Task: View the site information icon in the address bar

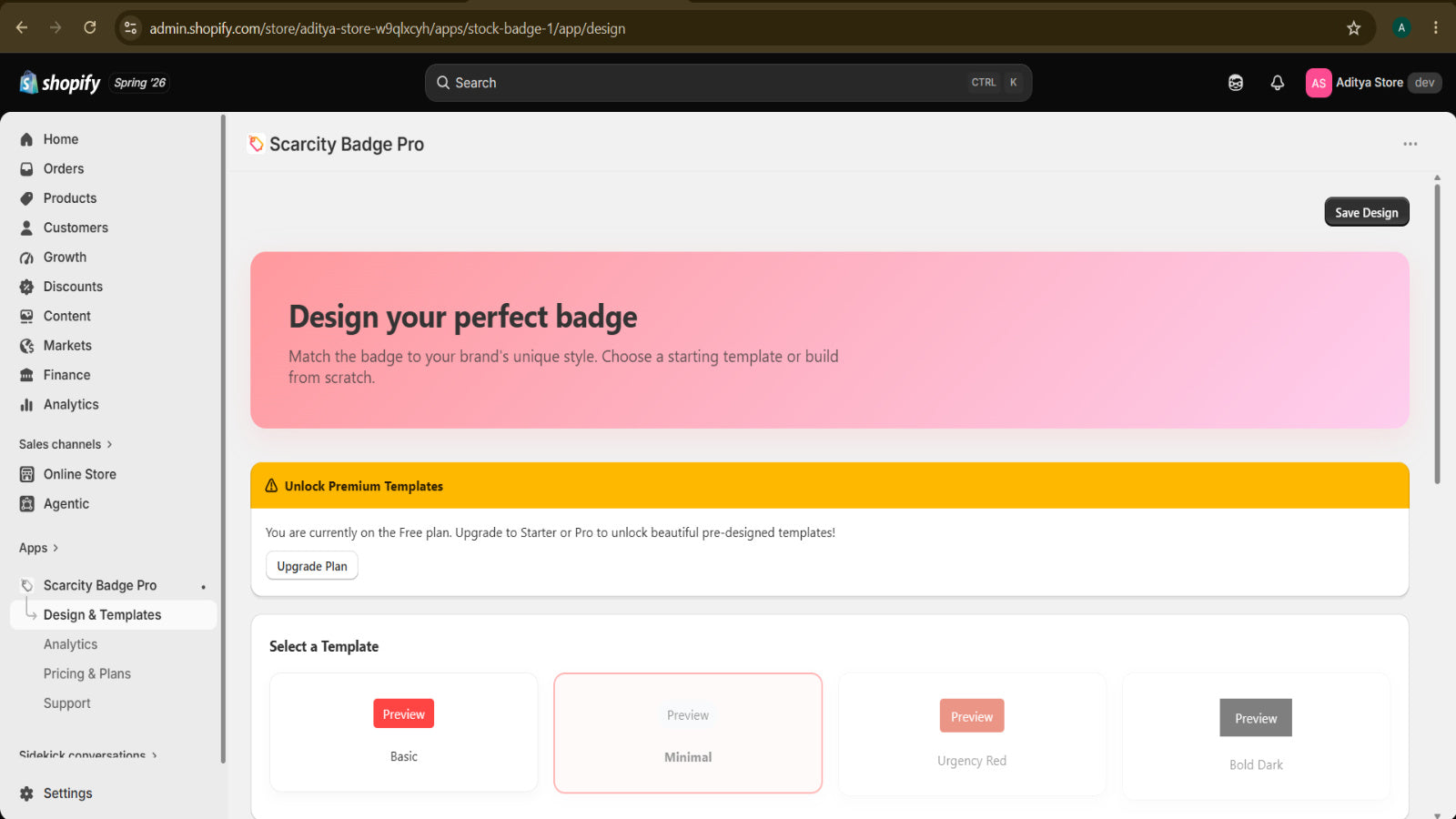Action: tap(131, 28)
